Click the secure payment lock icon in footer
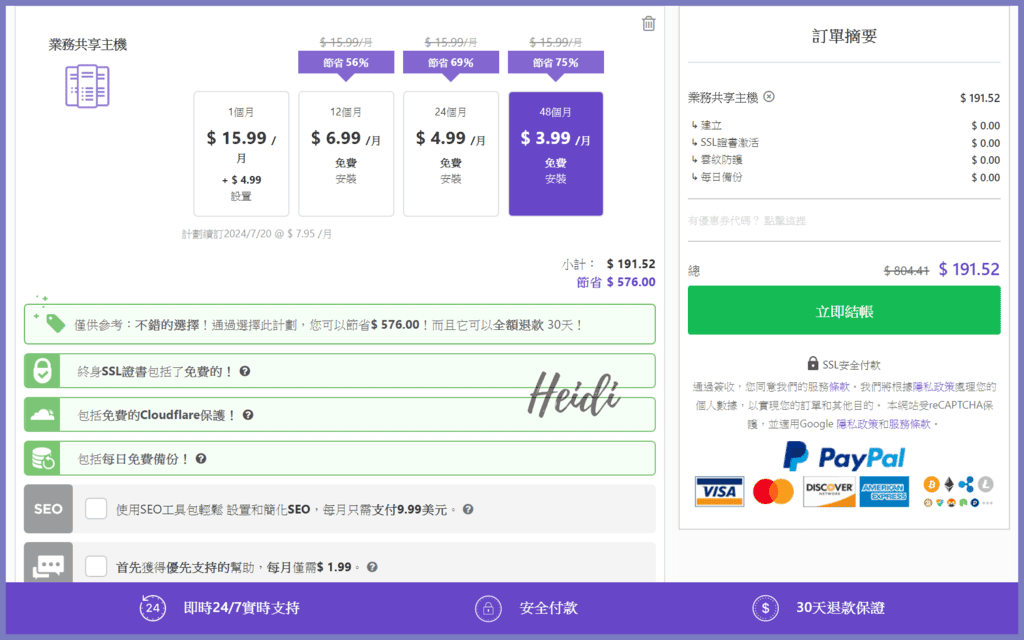Screen dimensions: 1024x640 [488, 608]
